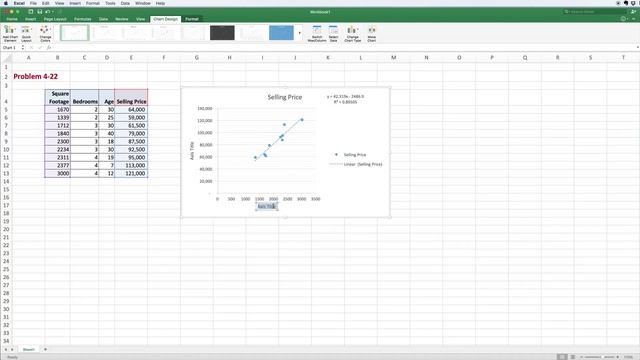Open the Select Data dialog
The width and height of the screenshot is (640, 360).
point(333,33)
